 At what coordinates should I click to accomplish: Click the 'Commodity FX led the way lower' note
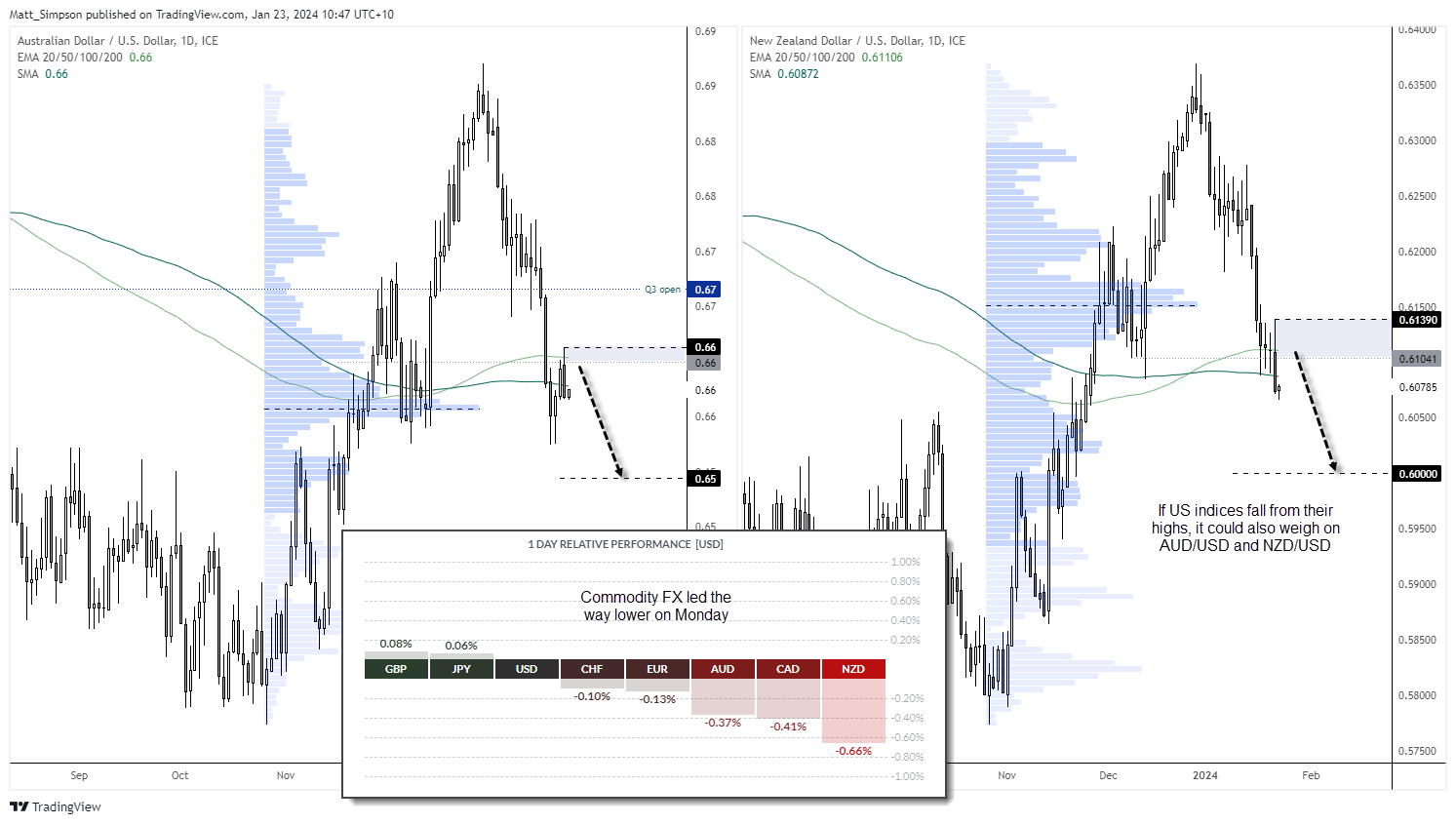pos(655,606)
